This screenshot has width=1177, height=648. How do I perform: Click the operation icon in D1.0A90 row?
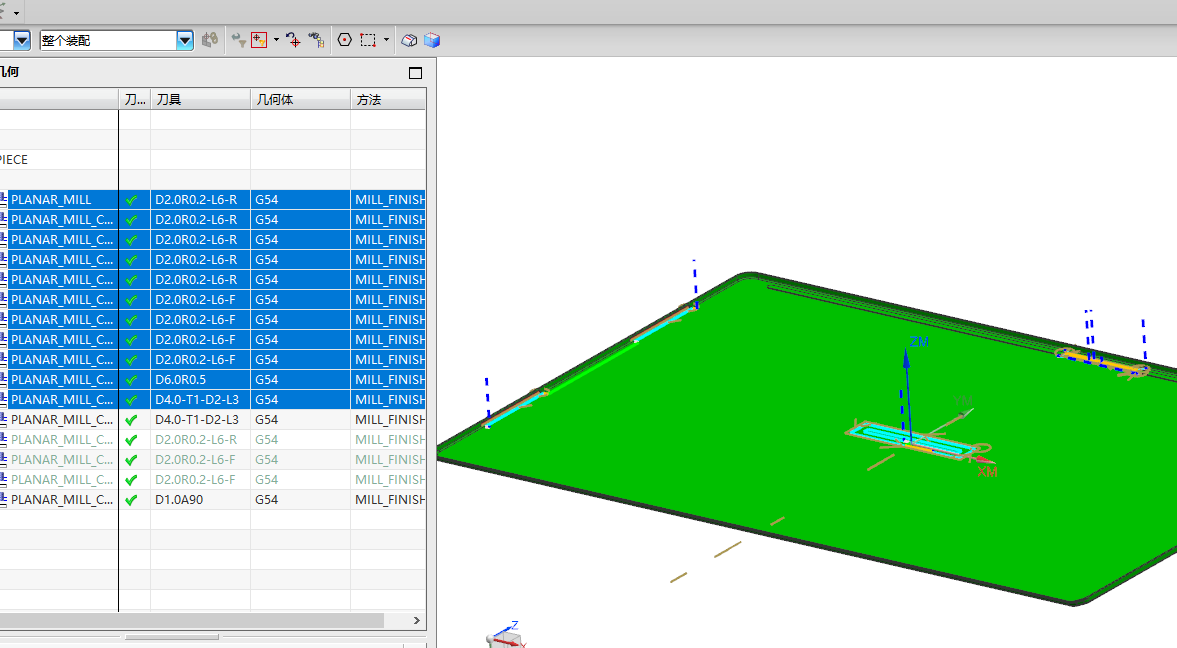coord(3,500)
